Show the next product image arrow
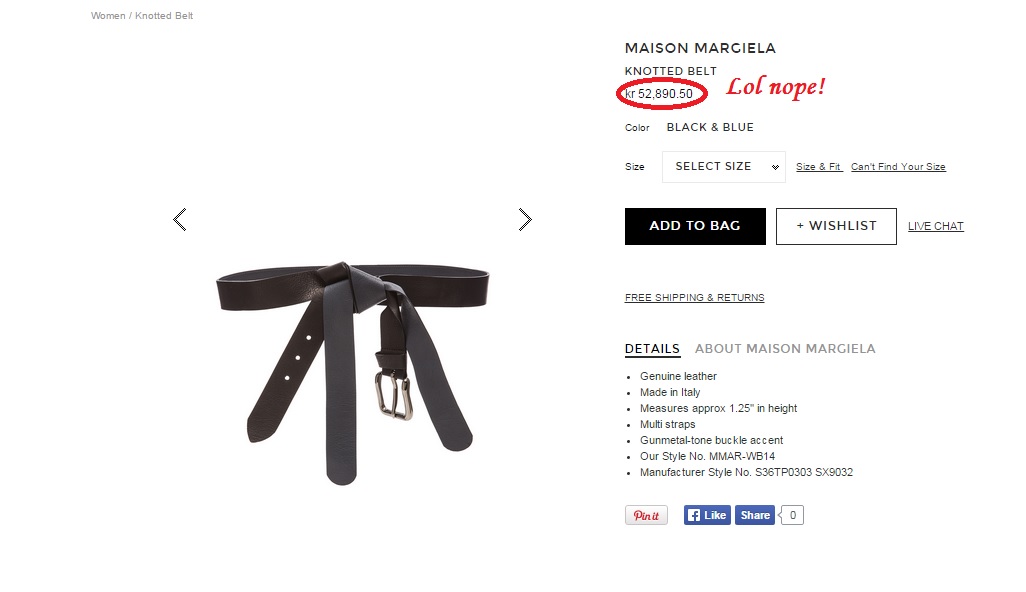Screen dimensions: 1026x592 525,220
